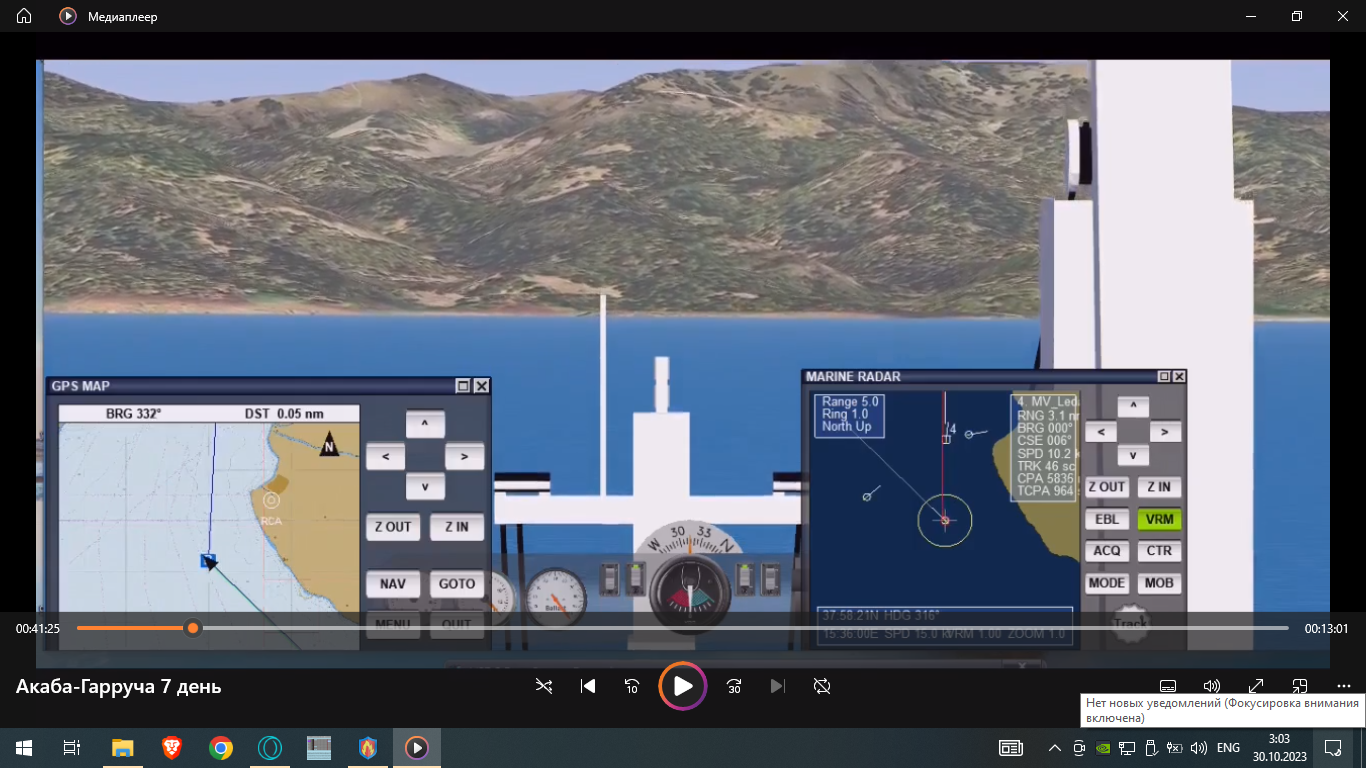Click NAV button in GPS MAP

tap(393, 584)
